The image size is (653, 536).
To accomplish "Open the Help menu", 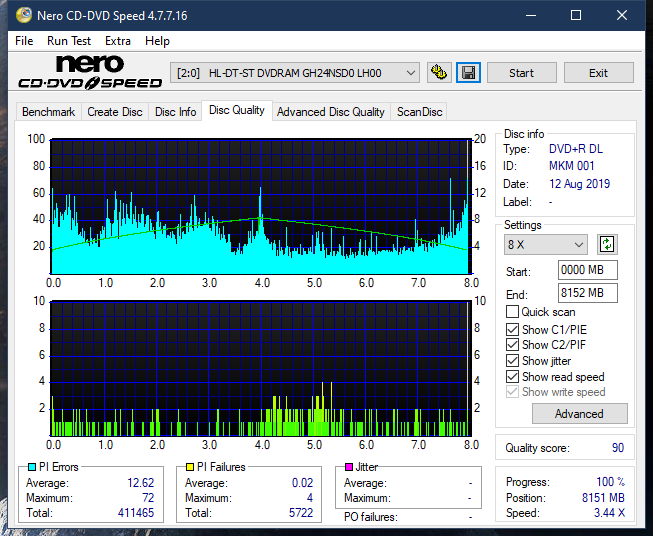I will click(157, 41).
